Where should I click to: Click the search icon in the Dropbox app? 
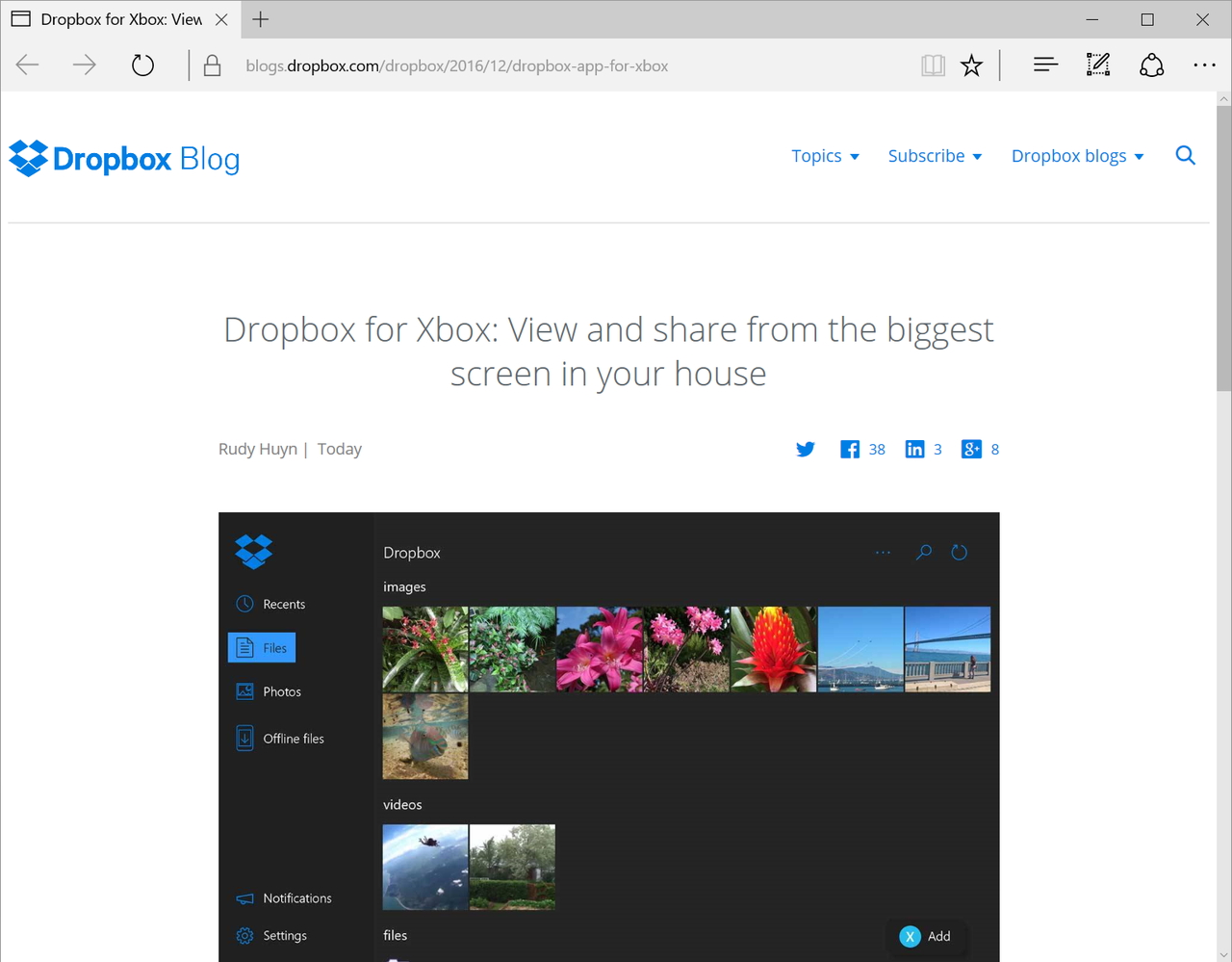coord(923,552)
